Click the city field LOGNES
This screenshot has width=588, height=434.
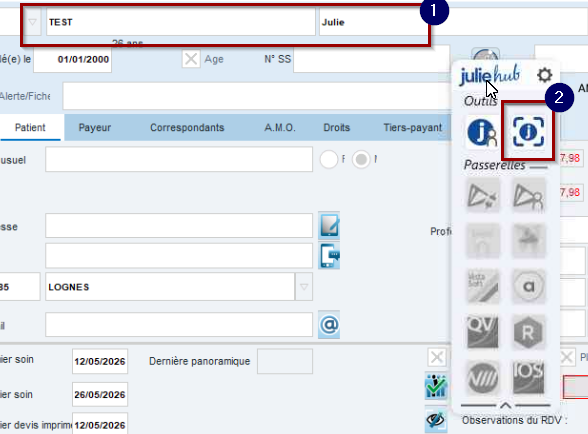170,287
